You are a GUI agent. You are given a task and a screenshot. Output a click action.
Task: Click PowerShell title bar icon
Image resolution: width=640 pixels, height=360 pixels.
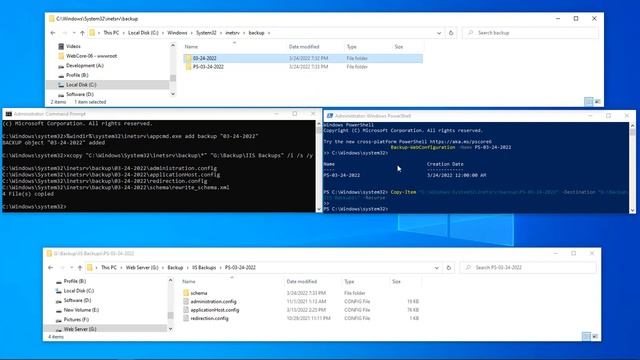pyautogui.click(x=330, y=116)
